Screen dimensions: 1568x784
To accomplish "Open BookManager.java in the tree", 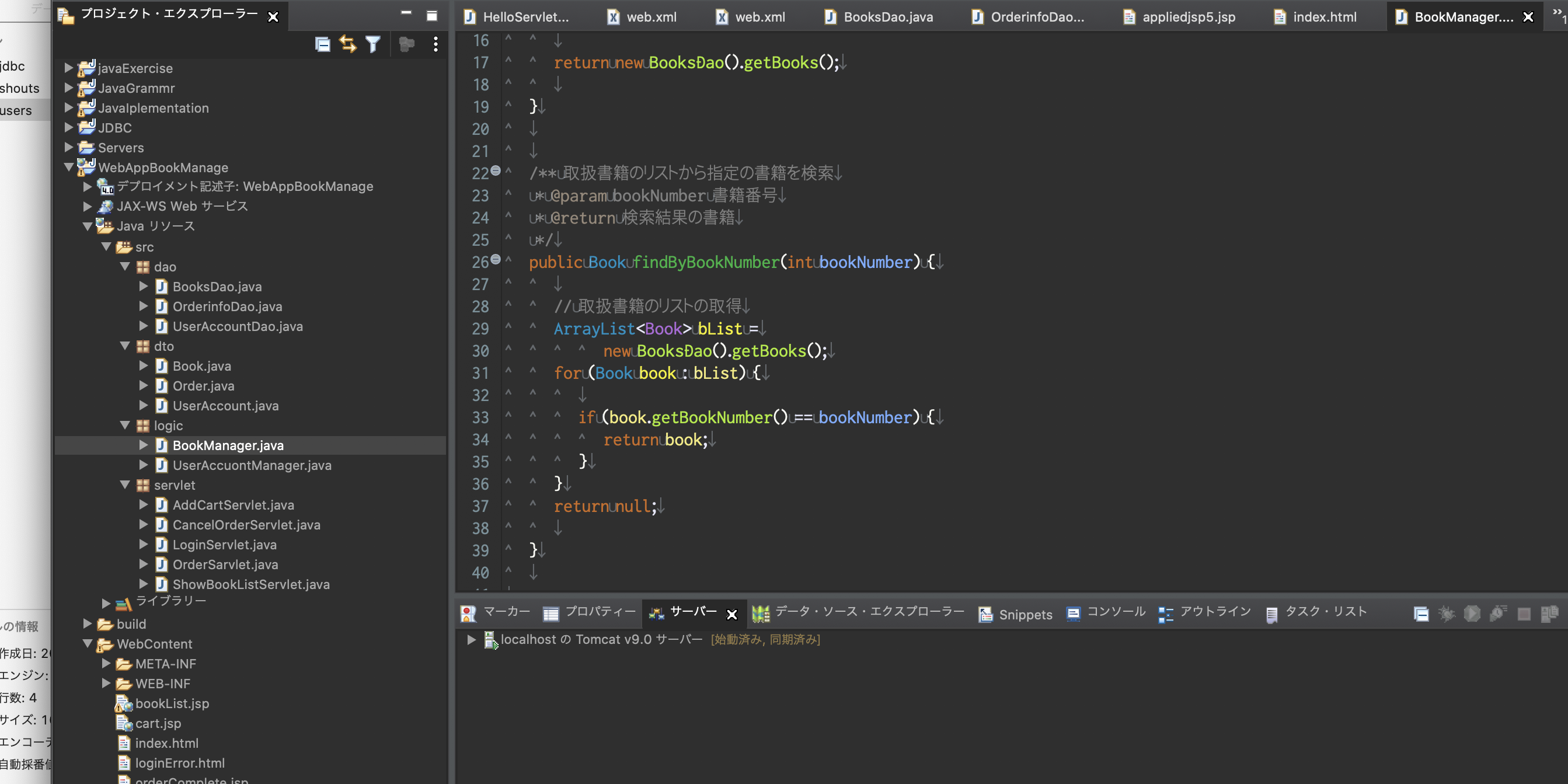I will (228, 445).
